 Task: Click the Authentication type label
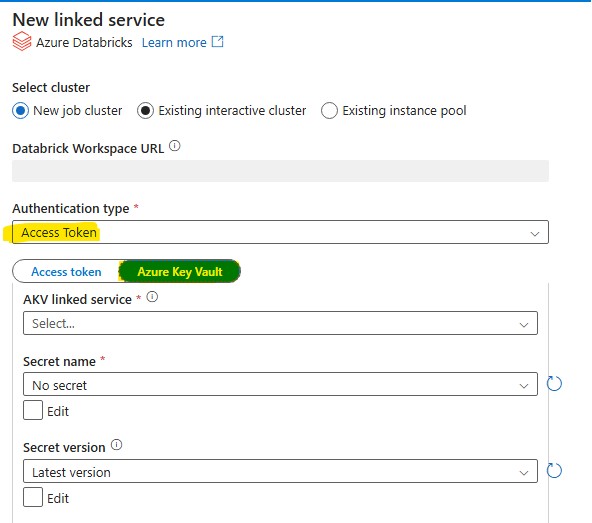pos(71,208)
